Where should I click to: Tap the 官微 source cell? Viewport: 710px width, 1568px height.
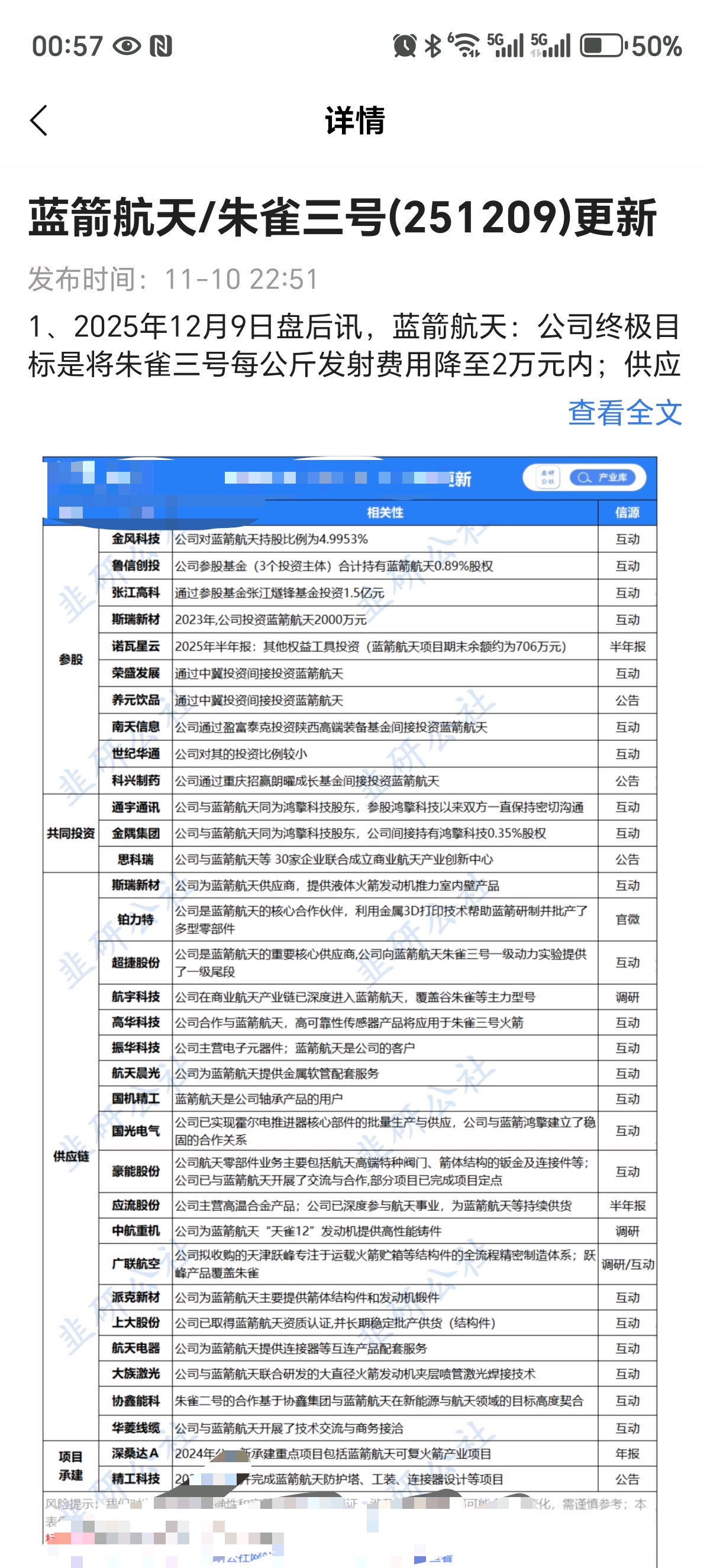[627, 919]
